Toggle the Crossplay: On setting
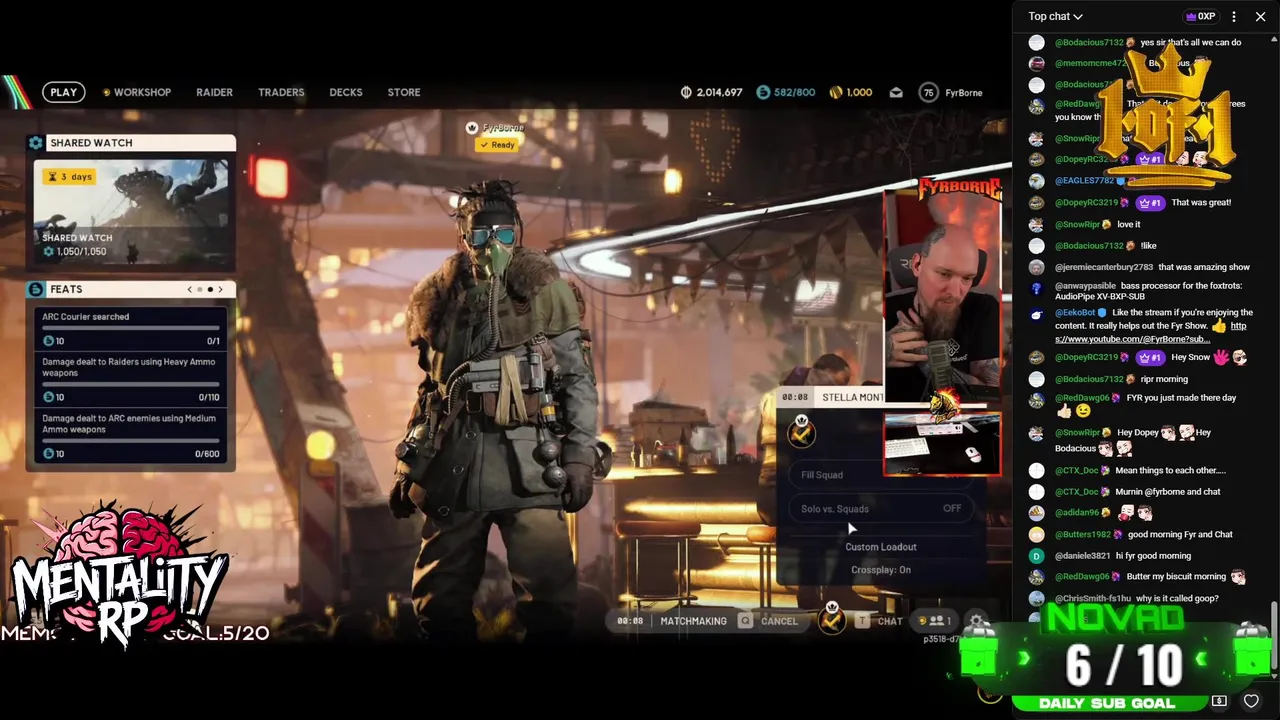1280x720 pixels. (881, 570)
